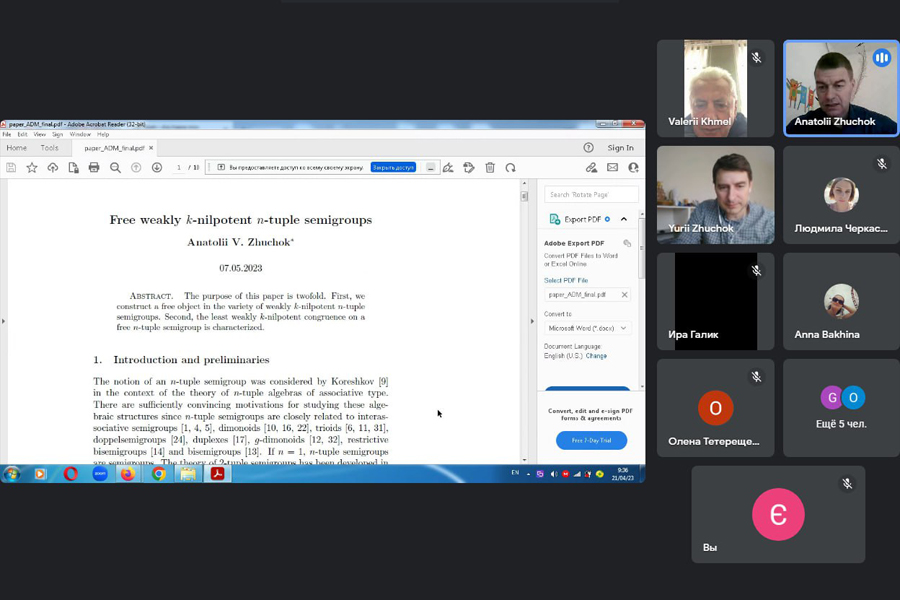
Task: Open the File menu
Action: click(x=7, y=134)
